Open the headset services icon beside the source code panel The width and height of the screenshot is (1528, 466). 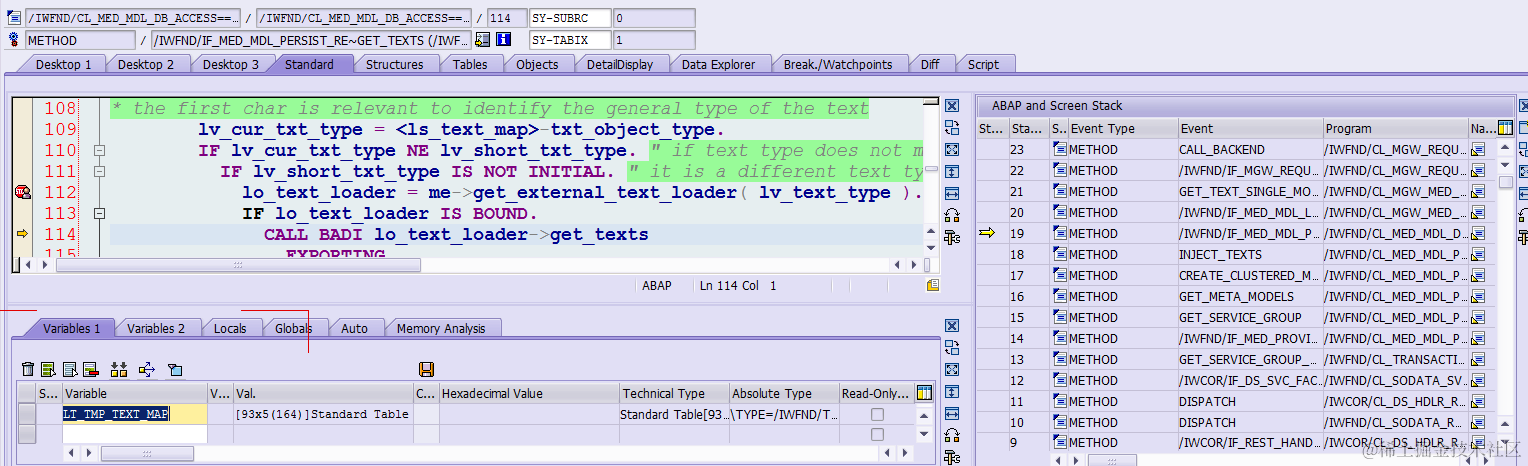coord(952,216)
